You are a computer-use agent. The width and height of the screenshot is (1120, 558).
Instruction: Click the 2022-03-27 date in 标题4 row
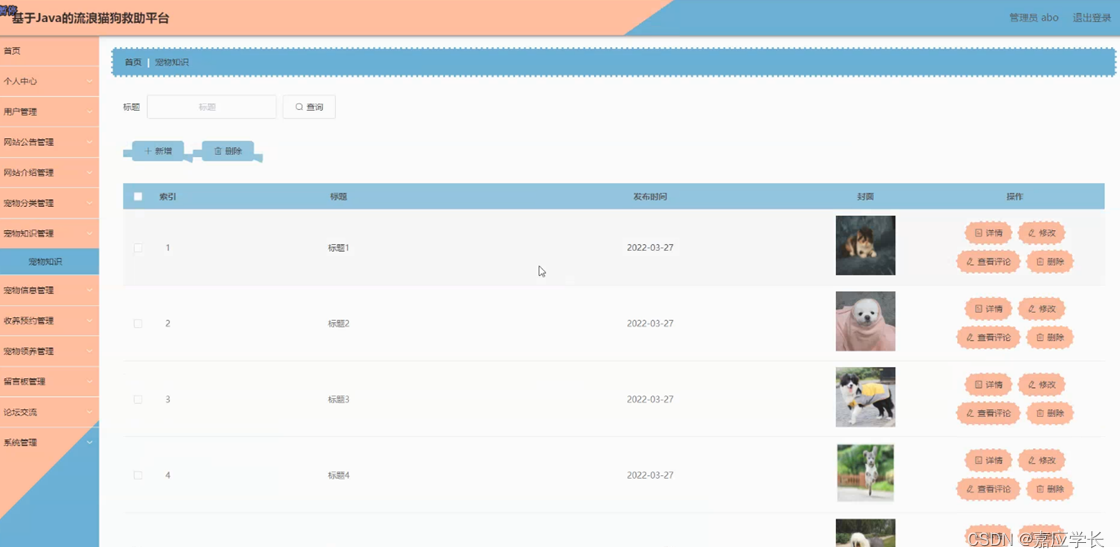click(650, 475)
